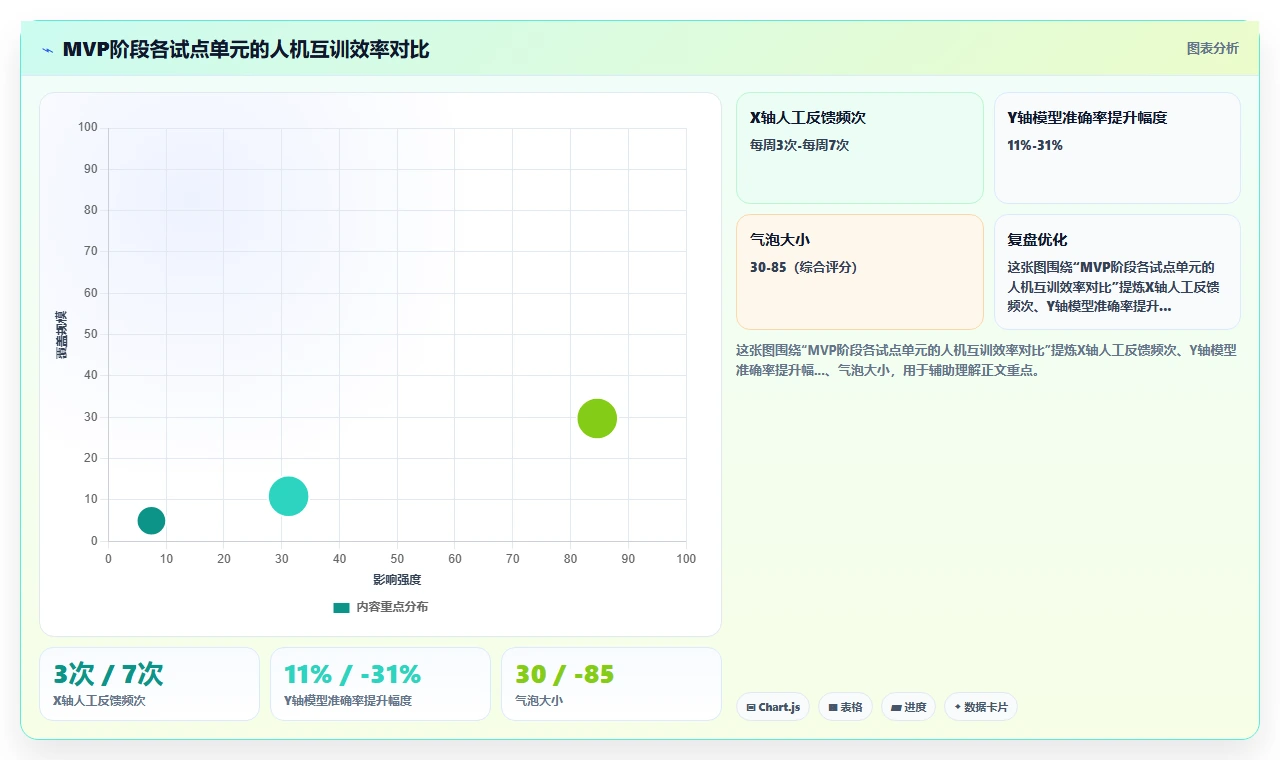1280x760 pixels.
Task: Click the 11%-31% value text
Action: [x=1035, y=145]
